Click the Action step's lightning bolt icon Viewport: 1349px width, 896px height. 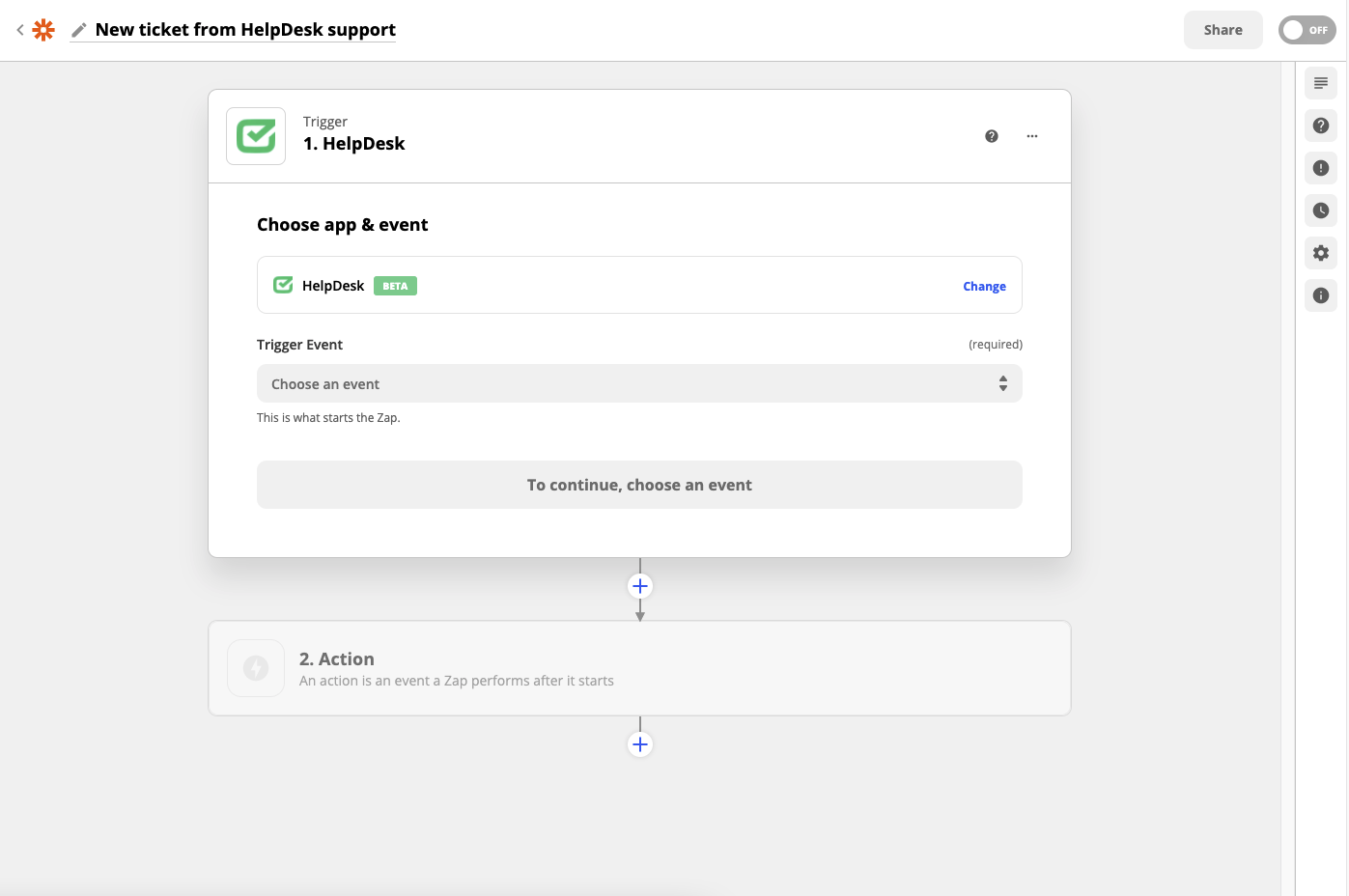click(x=256, y=668)
